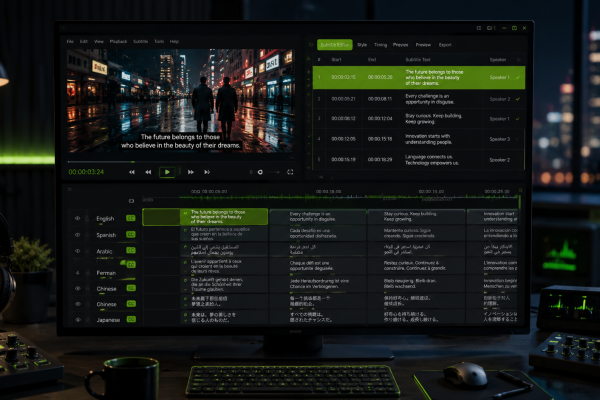Viewport: 600px width, 400px height.
Task: Select the active Subtitle Editor button
Action: 335,45
